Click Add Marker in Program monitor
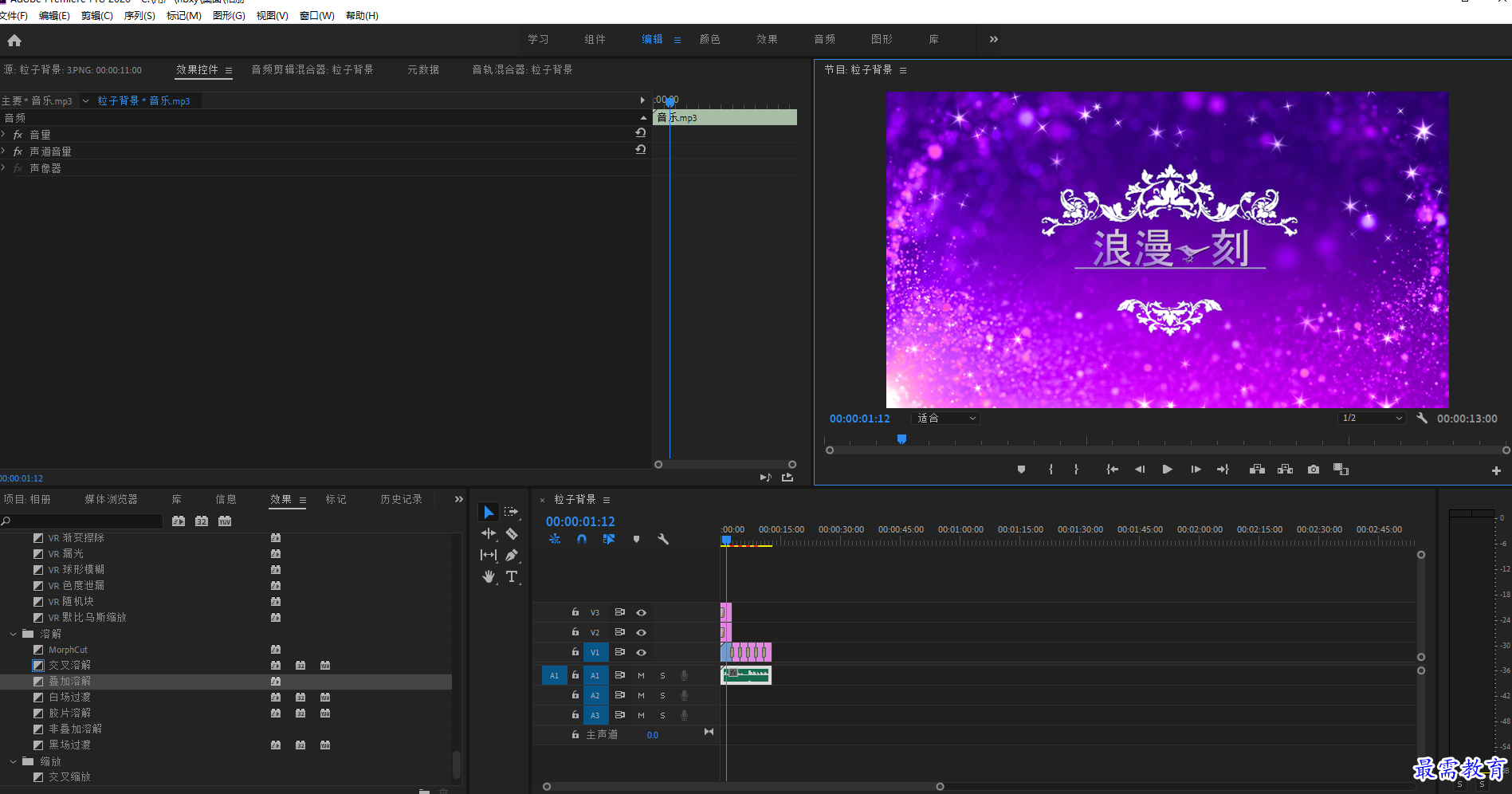 coord(1021,470)
